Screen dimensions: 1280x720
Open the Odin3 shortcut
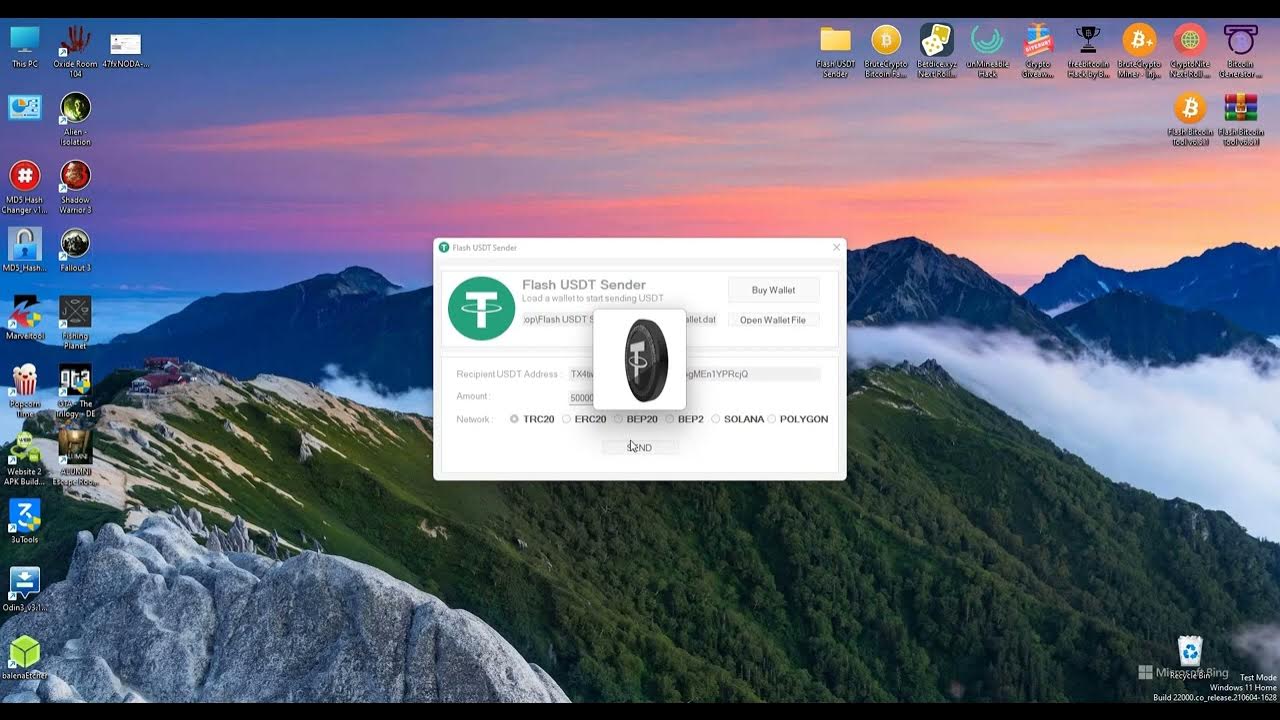pyautogui.click(x=25, y=589)
